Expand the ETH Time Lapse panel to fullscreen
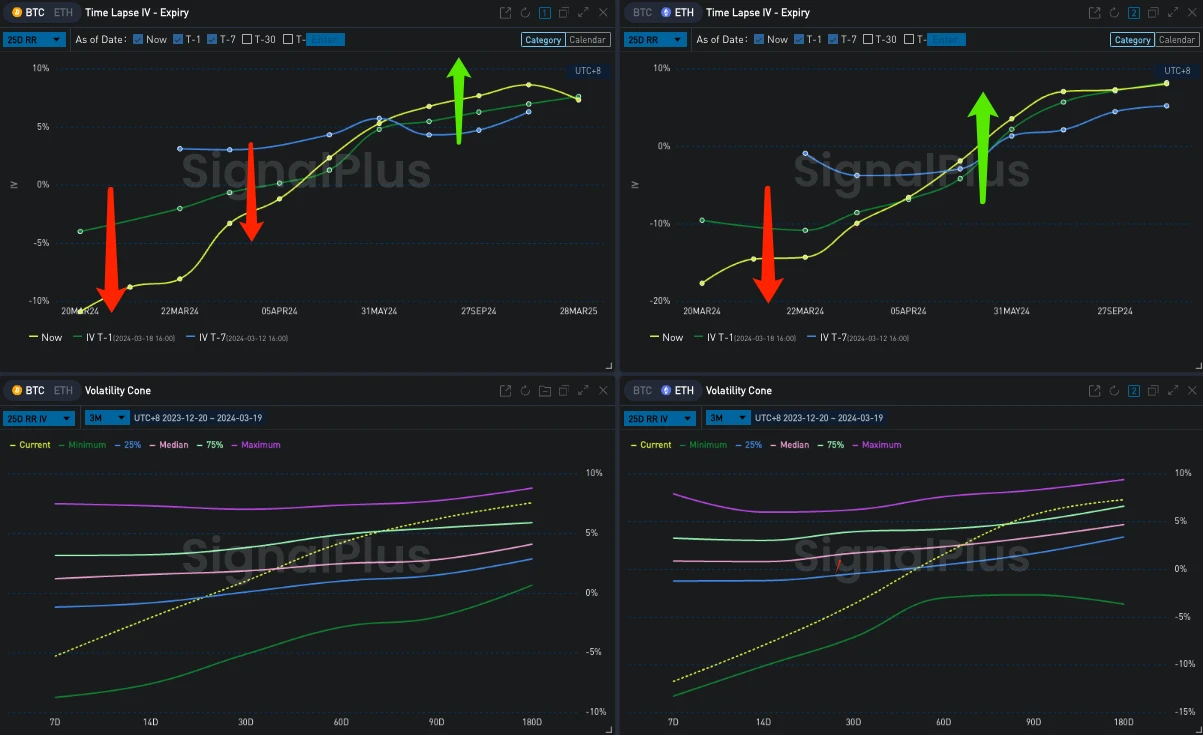This screenshot has height=735, width=1203. click(x=1172, y=13)
